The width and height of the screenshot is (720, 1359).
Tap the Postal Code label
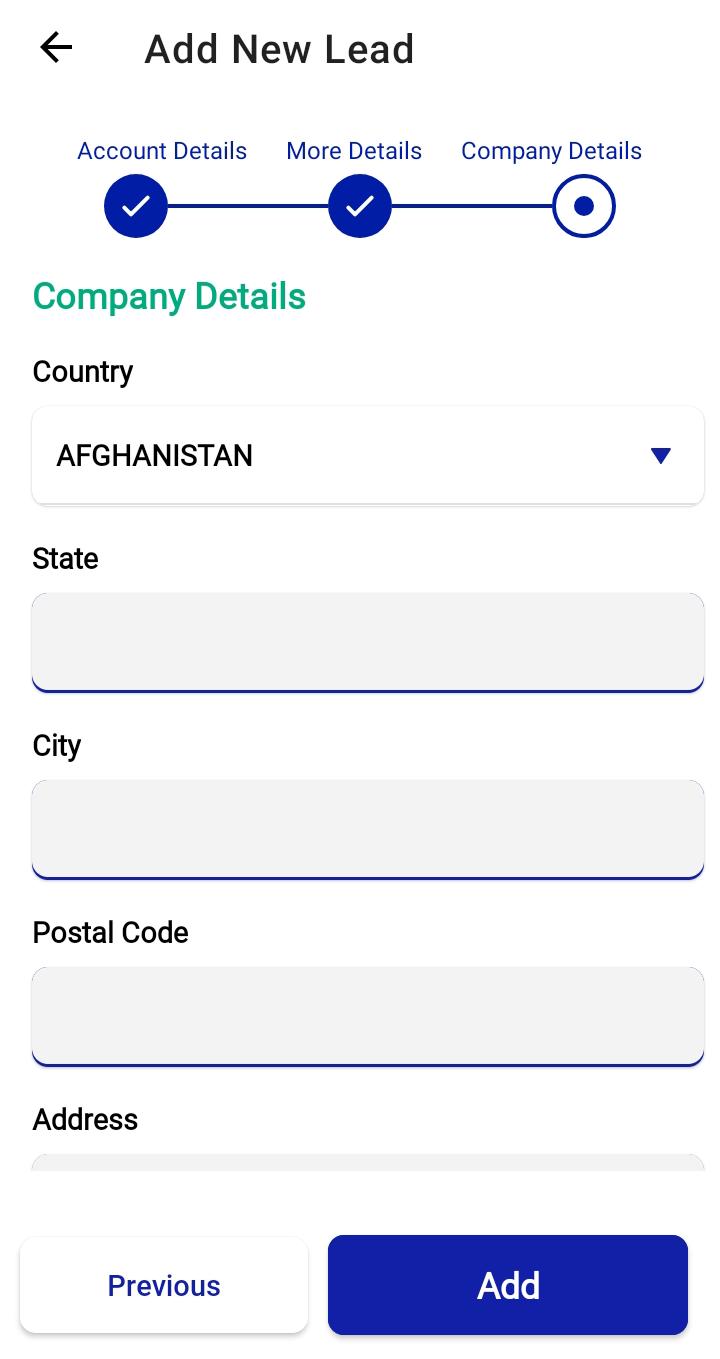110,932
